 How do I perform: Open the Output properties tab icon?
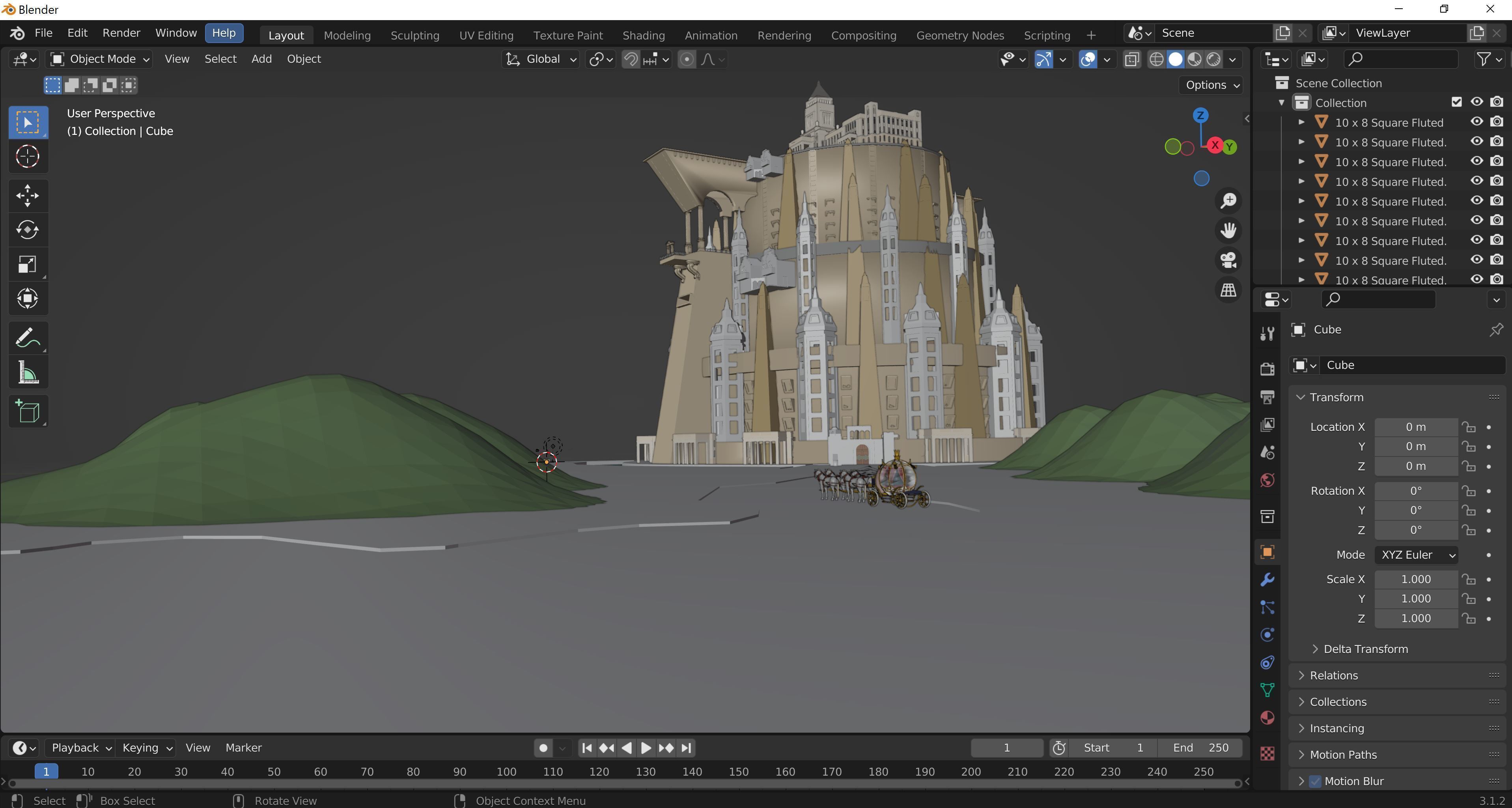[x=1267, y=397]
